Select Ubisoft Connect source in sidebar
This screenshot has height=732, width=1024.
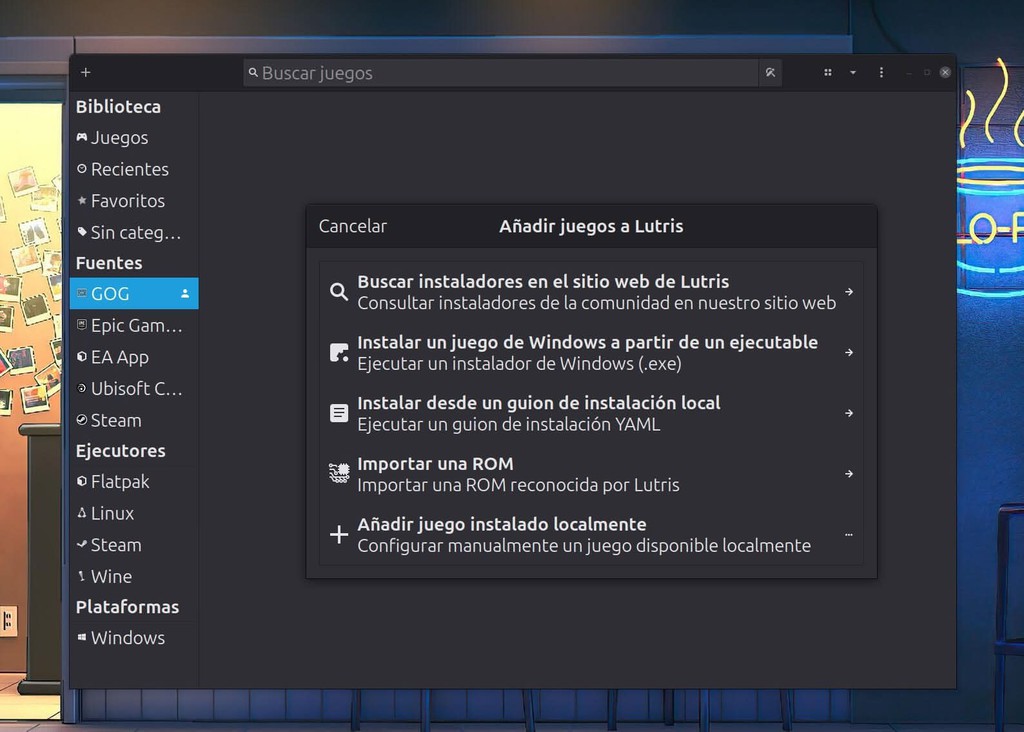(134, 389)
